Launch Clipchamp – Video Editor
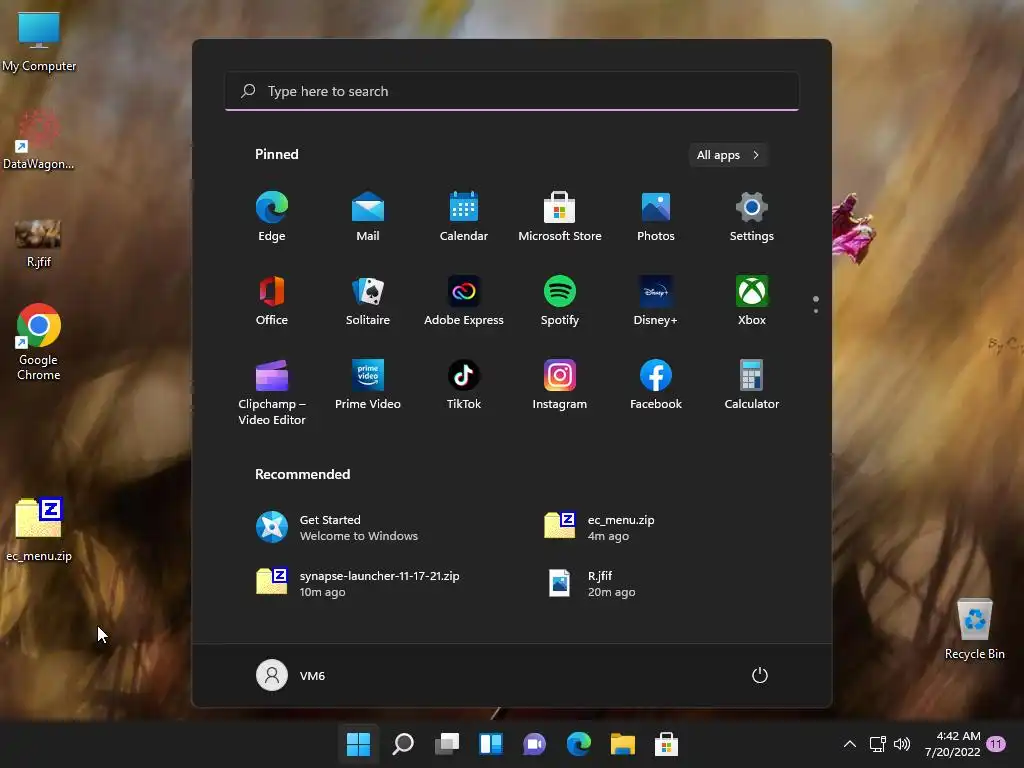The height and width of the screenshot is (768, 1024). [x=272, y=392]
